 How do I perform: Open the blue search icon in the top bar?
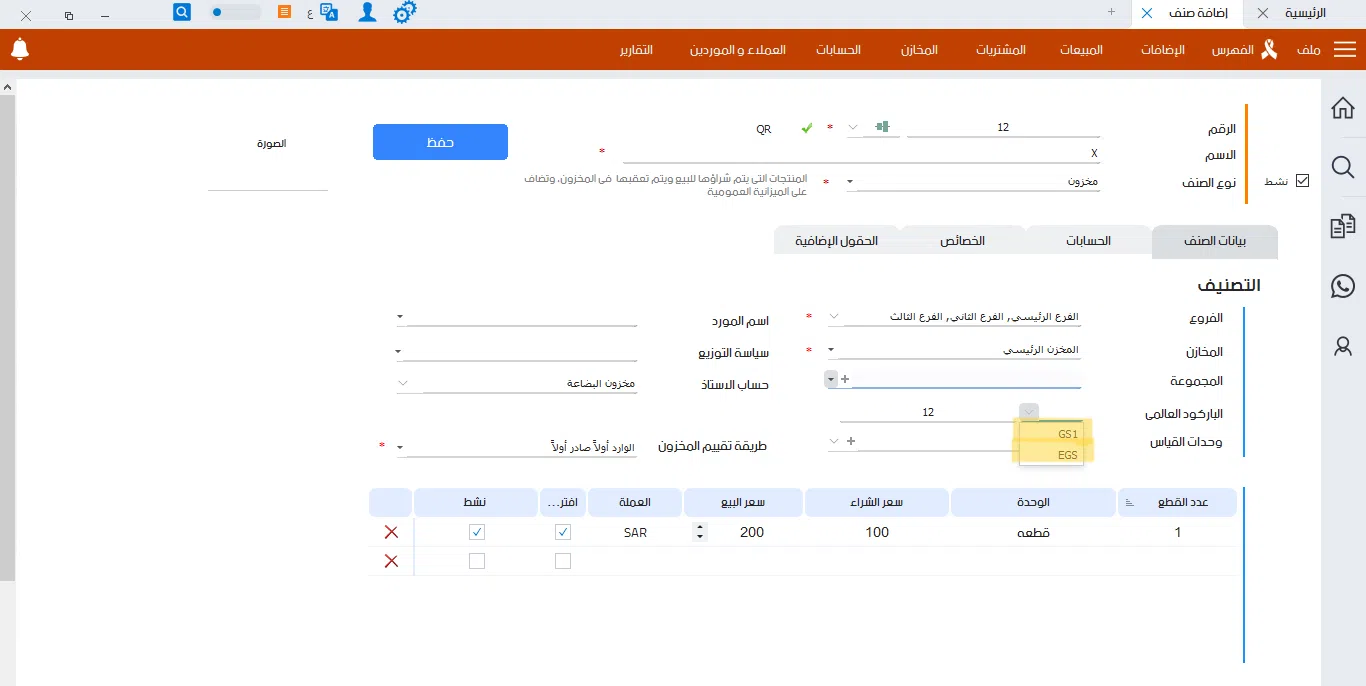180,11
